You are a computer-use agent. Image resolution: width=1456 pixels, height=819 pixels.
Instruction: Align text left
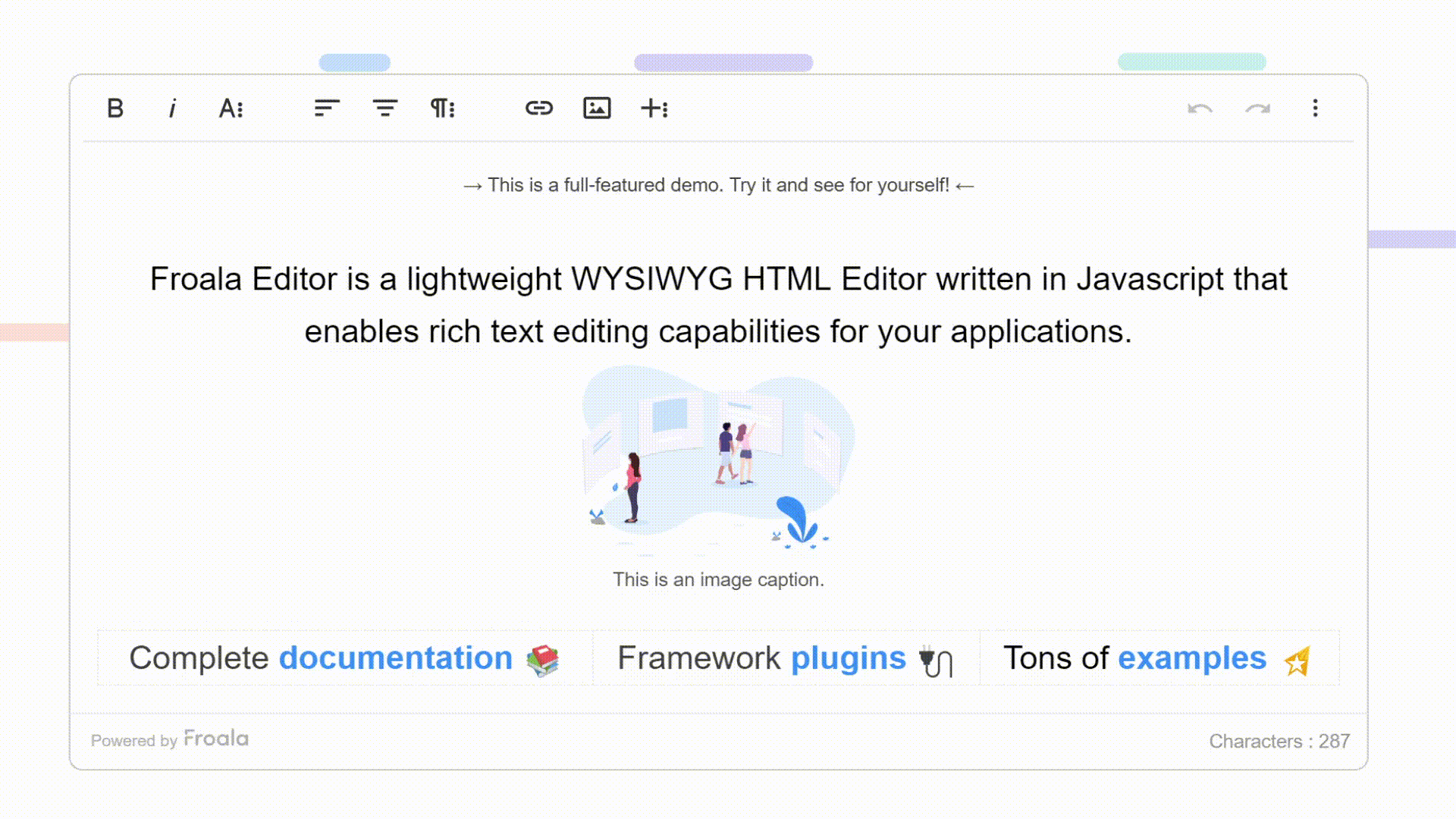pos(327,108)
